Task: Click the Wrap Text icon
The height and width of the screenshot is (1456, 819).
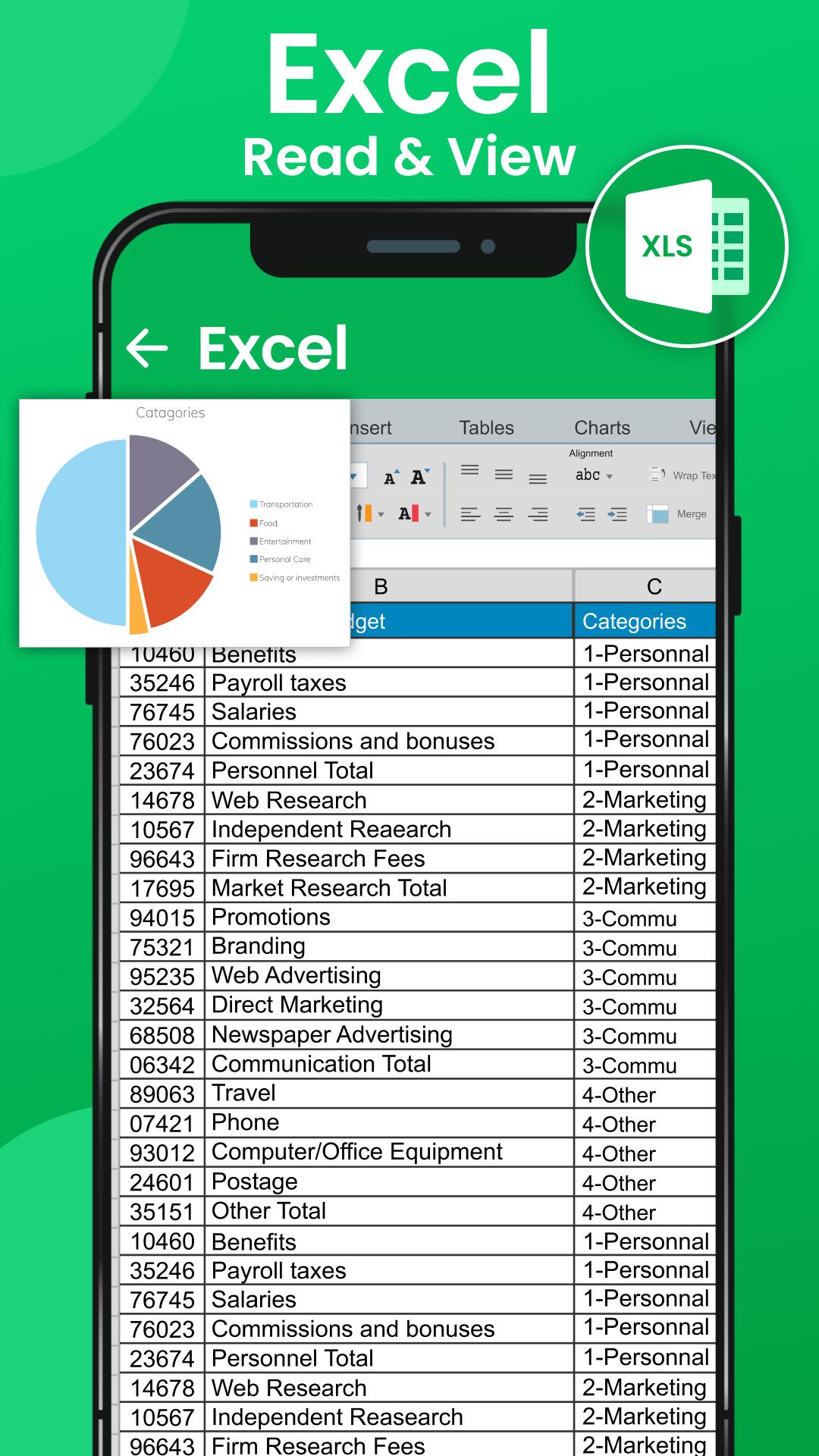Action: tap(657, 475)
